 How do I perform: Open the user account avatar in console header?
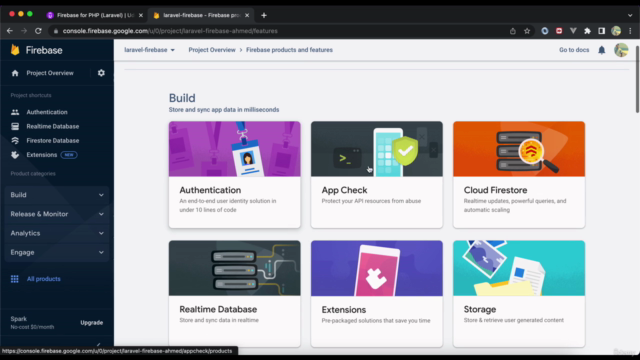621,50
